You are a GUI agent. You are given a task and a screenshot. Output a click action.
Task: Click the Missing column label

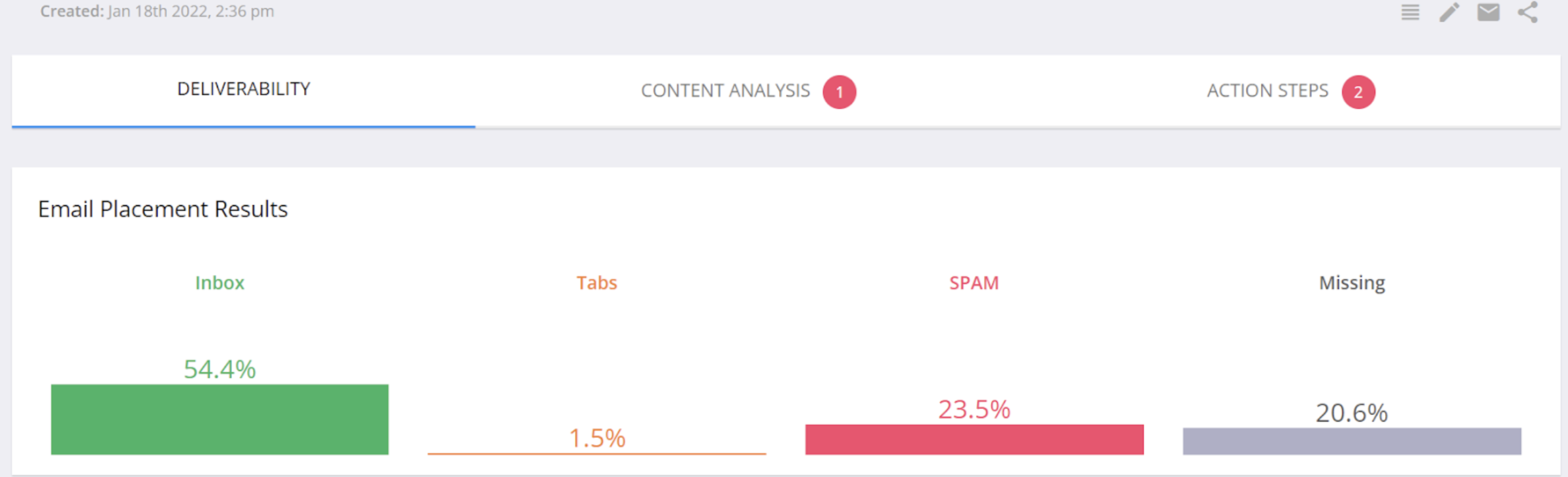tap(1352, 284)
